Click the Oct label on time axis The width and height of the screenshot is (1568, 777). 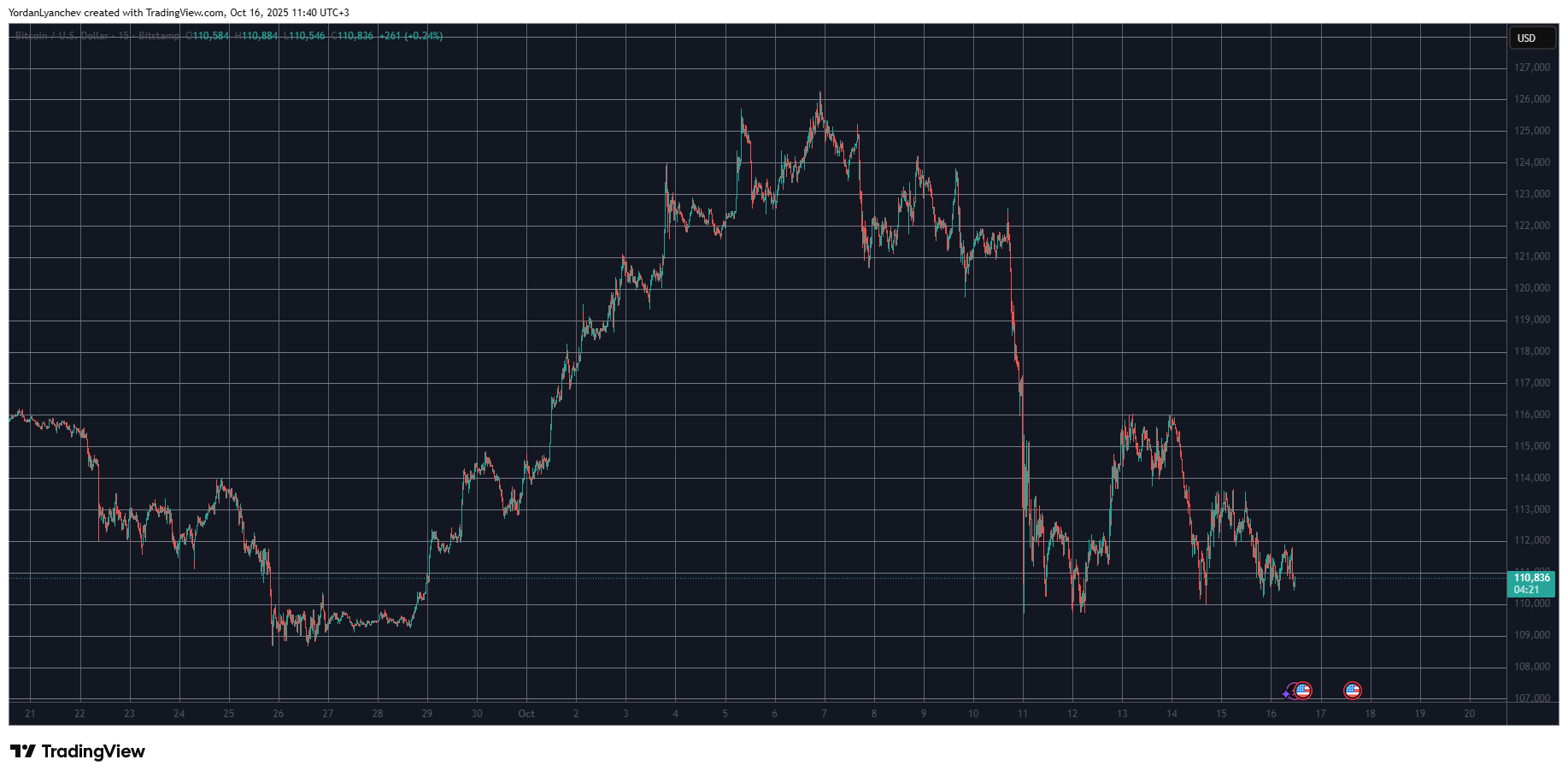526,714
